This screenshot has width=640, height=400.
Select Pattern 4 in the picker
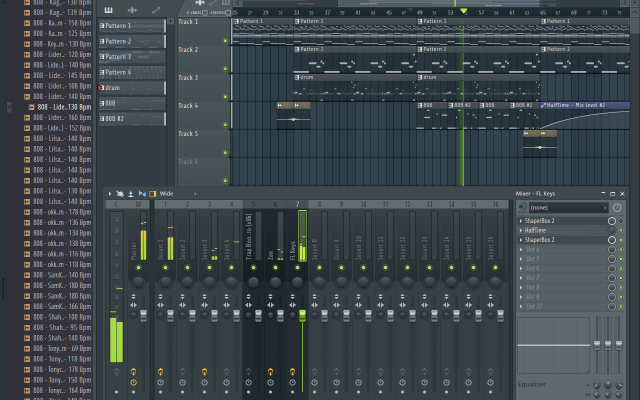click(x=132, y=72)
